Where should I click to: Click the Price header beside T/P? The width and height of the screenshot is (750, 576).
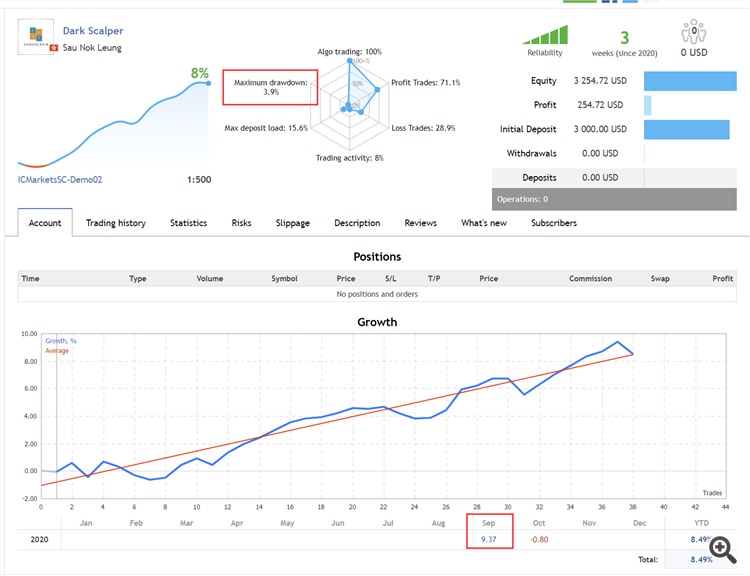click(489, 278)
